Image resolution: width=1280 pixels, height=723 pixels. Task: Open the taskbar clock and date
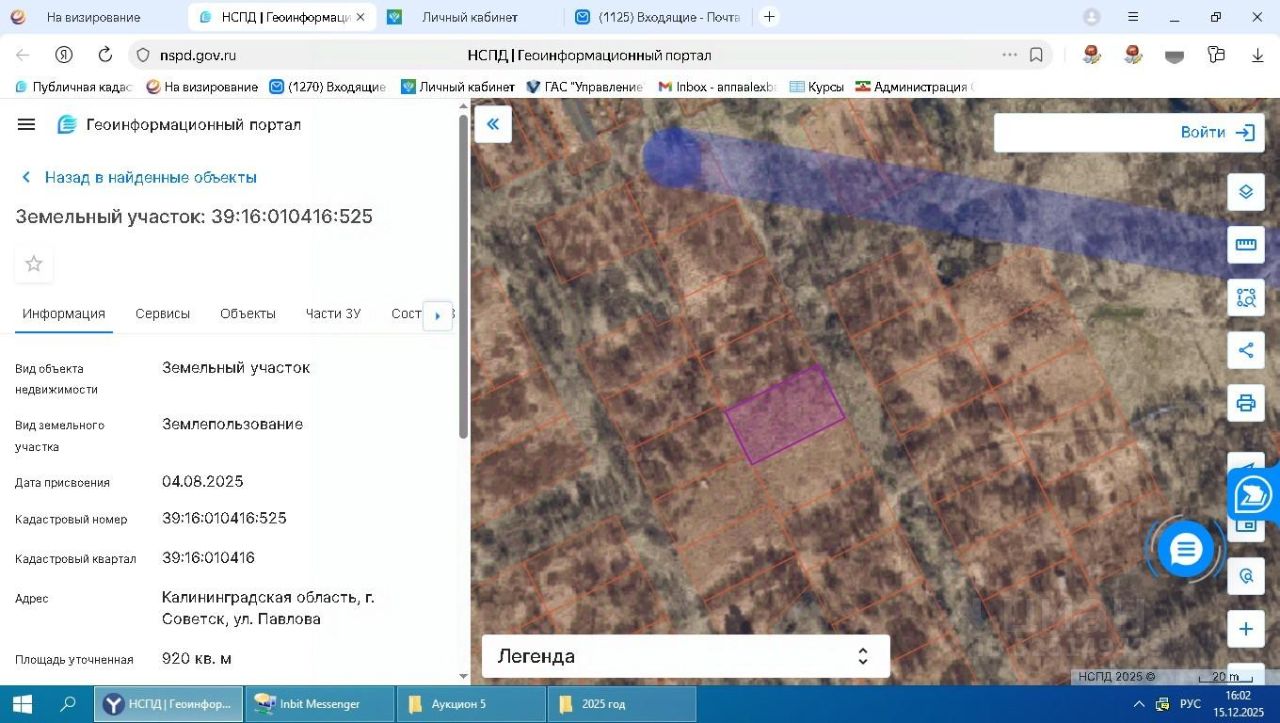pos(1238,704)
